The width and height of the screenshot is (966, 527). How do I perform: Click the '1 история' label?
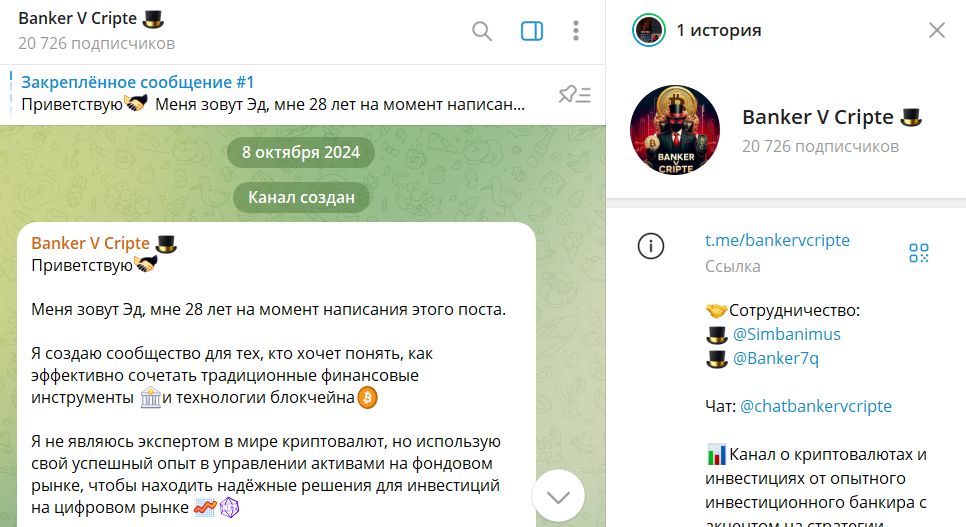(x=718, y=30)
